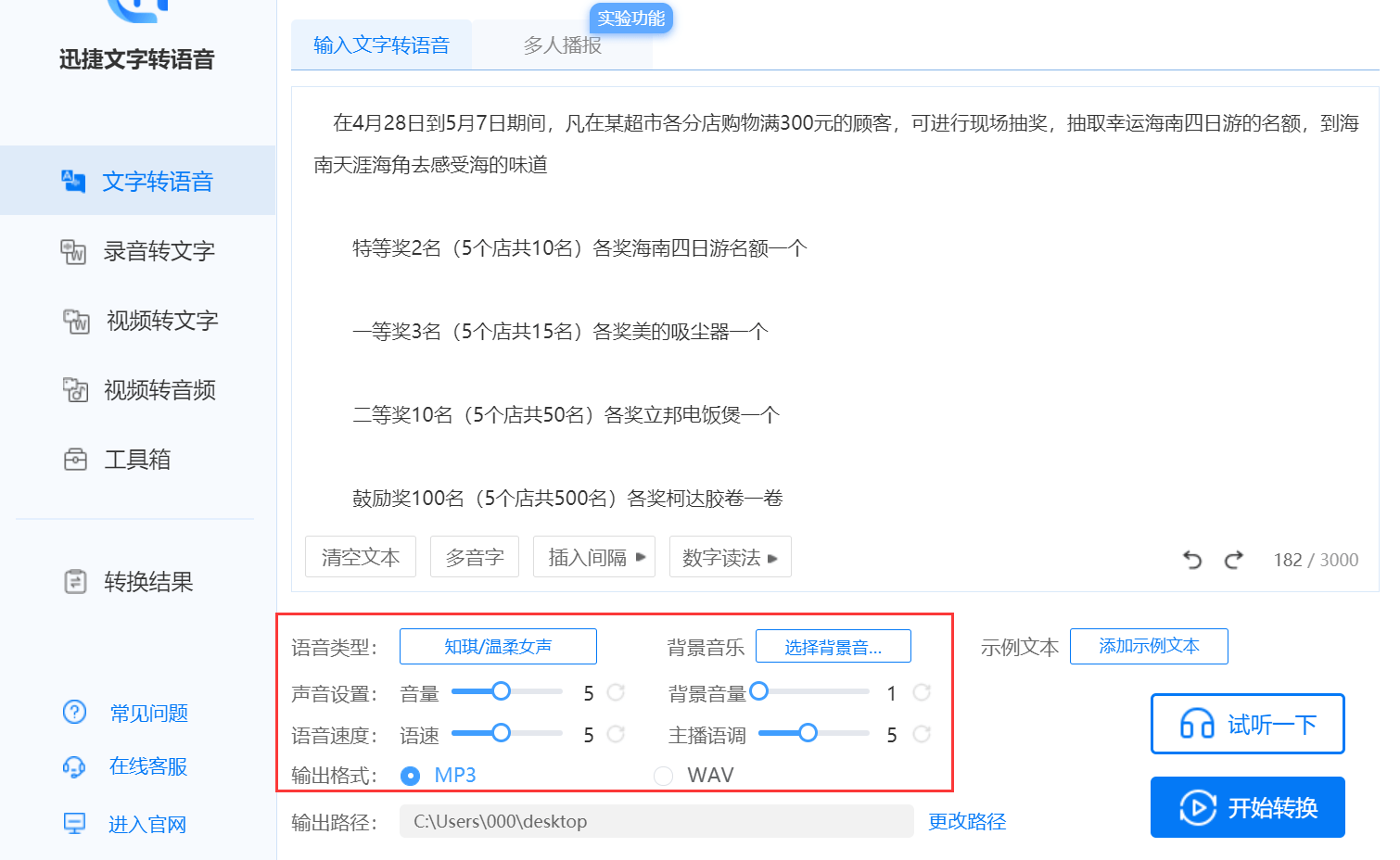Reset the 音量 value icon
Image resolution: width=1400 pixels, height=860 pixels.
[x=616, y=692]
